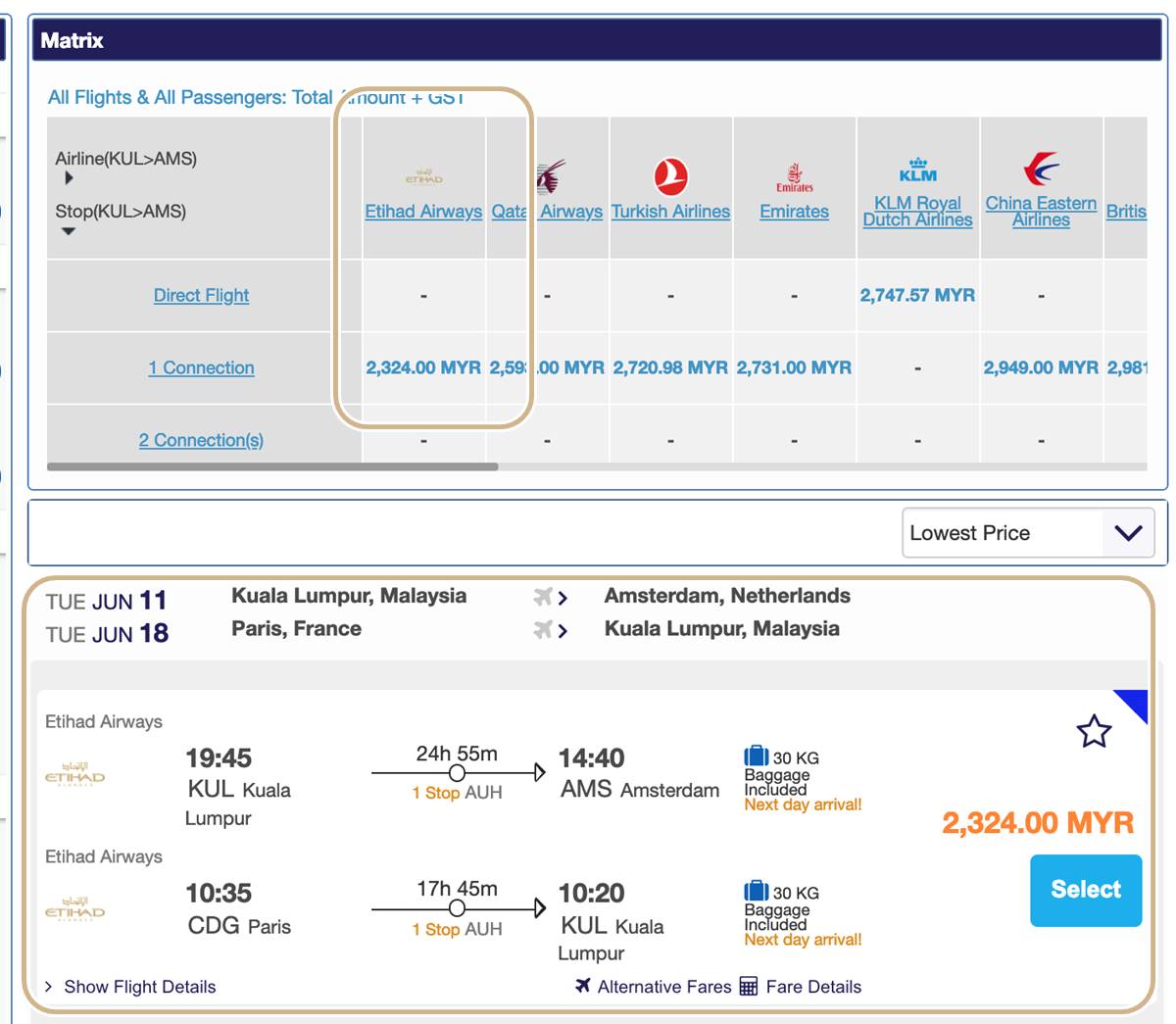Click the Turkish Airlines logo in matrix

point(671,177)
